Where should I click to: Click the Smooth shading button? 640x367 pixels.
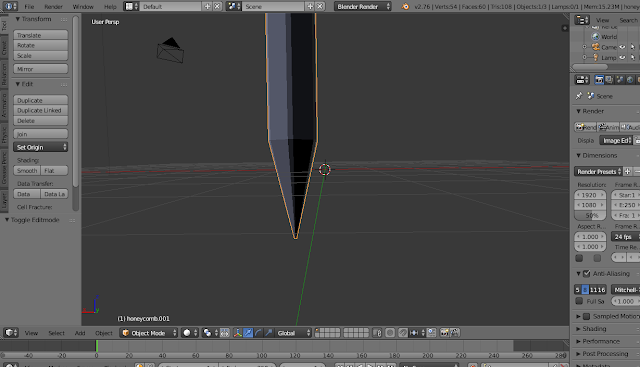click(x=27, y=171)
